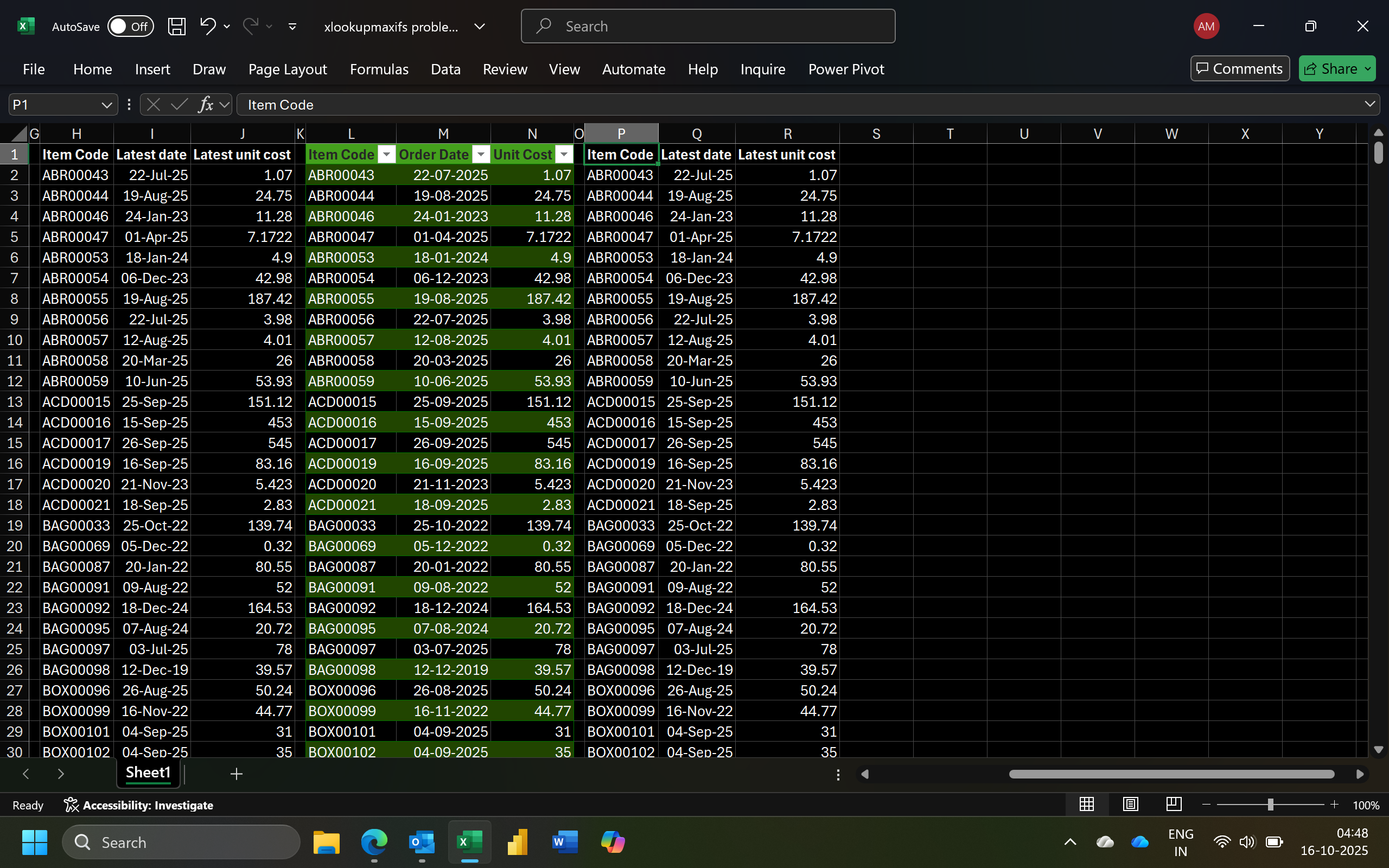Image resolution: width=1389 pixels, height=868 pixels.
Task: Click the green Share button
Action: pyautogui.click(x=1337, y=69)
